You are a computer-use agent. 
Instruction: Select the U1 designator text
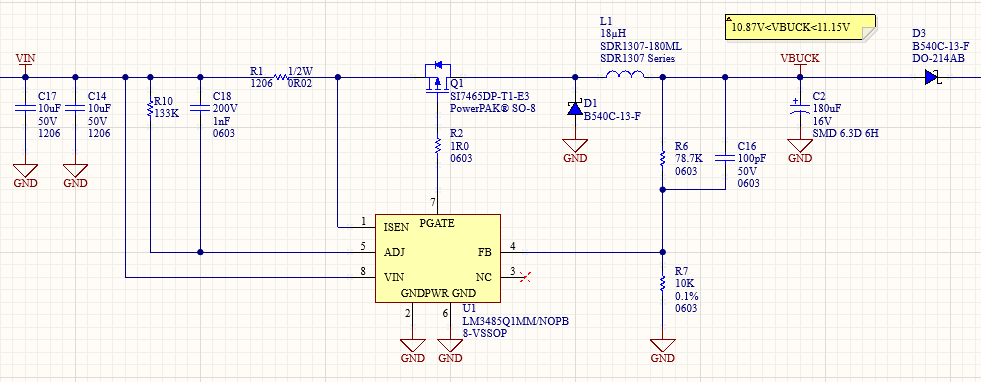click(x=468, y=309)
